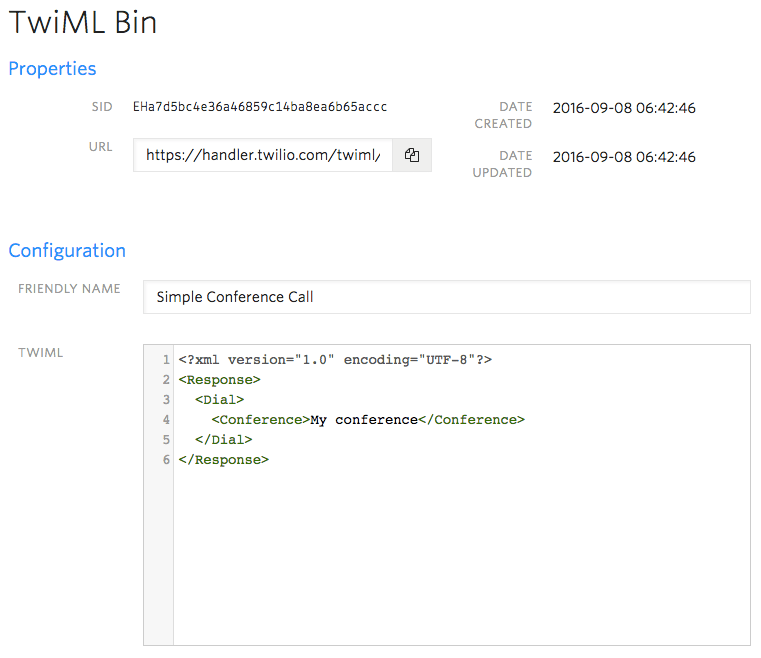Click the Properties section heading
Viewport: 761px width, 658px height.
pos(52,69)
